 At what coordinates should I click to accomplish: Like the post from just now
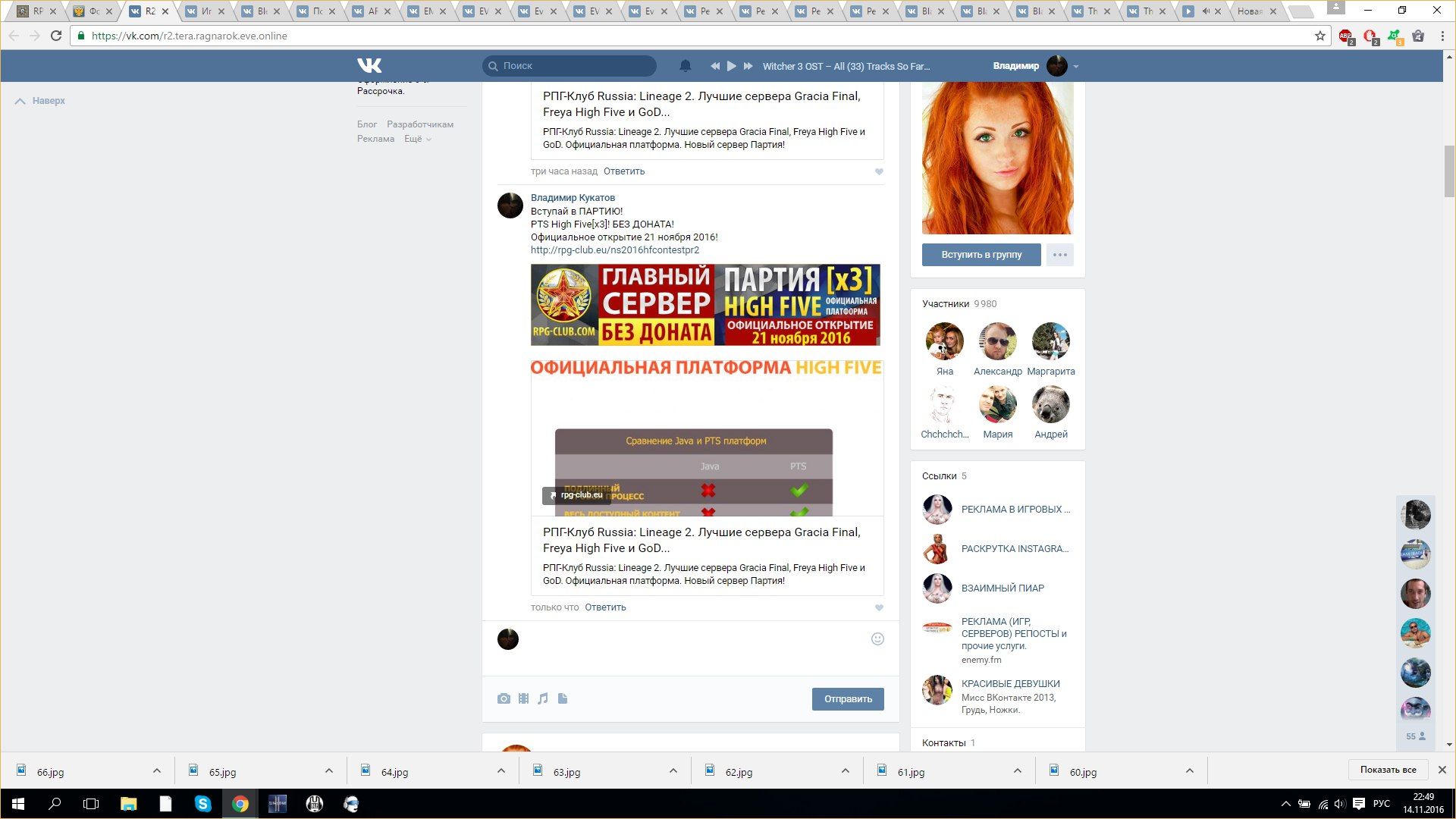[879, 607]
